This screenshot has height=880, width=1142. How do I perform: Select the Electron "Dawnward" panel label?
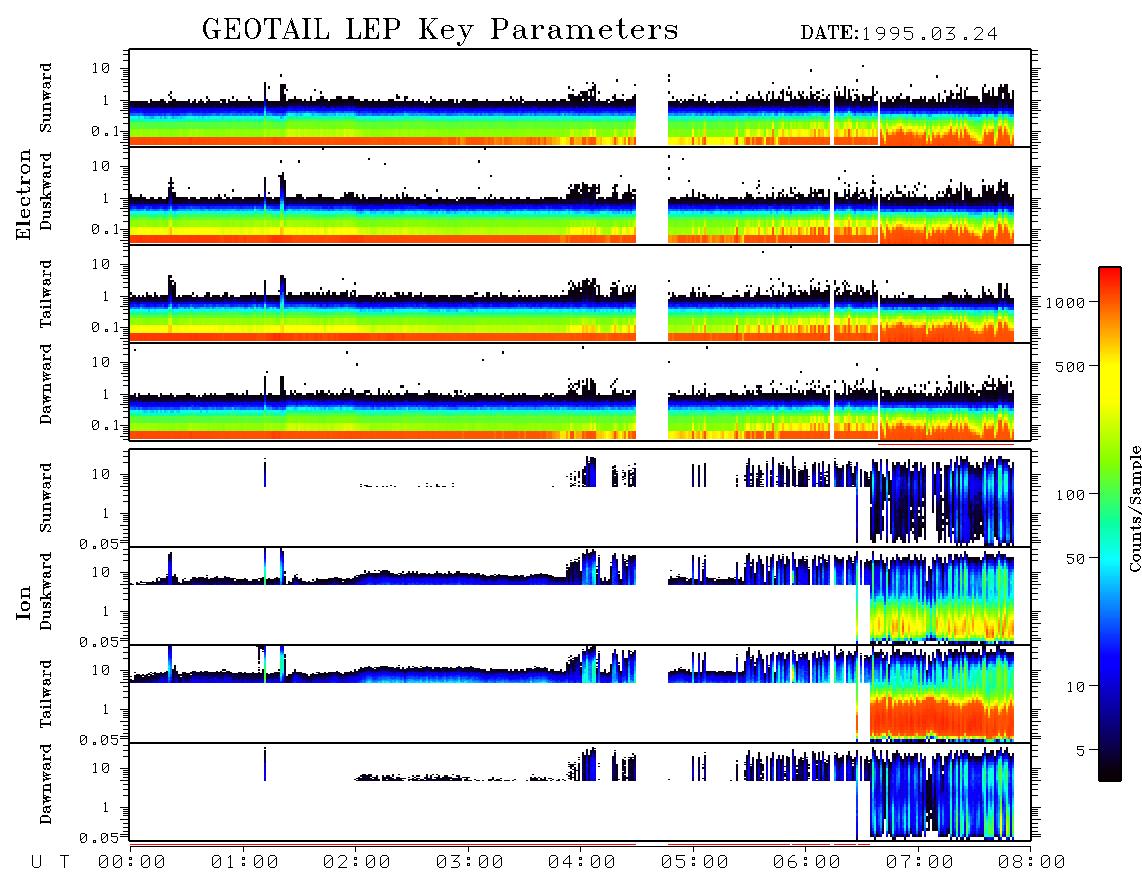click(46, 384)
